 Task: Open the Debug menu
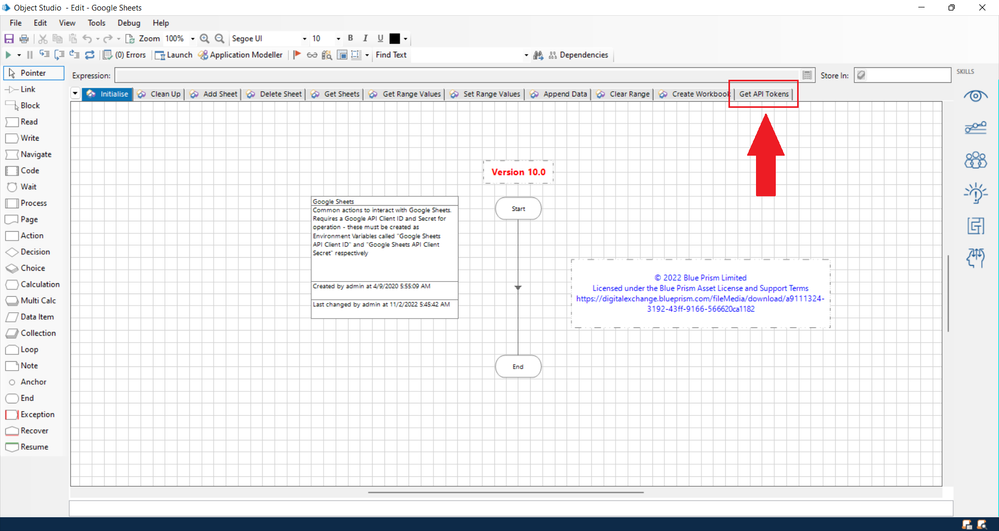tap(129, 22)
